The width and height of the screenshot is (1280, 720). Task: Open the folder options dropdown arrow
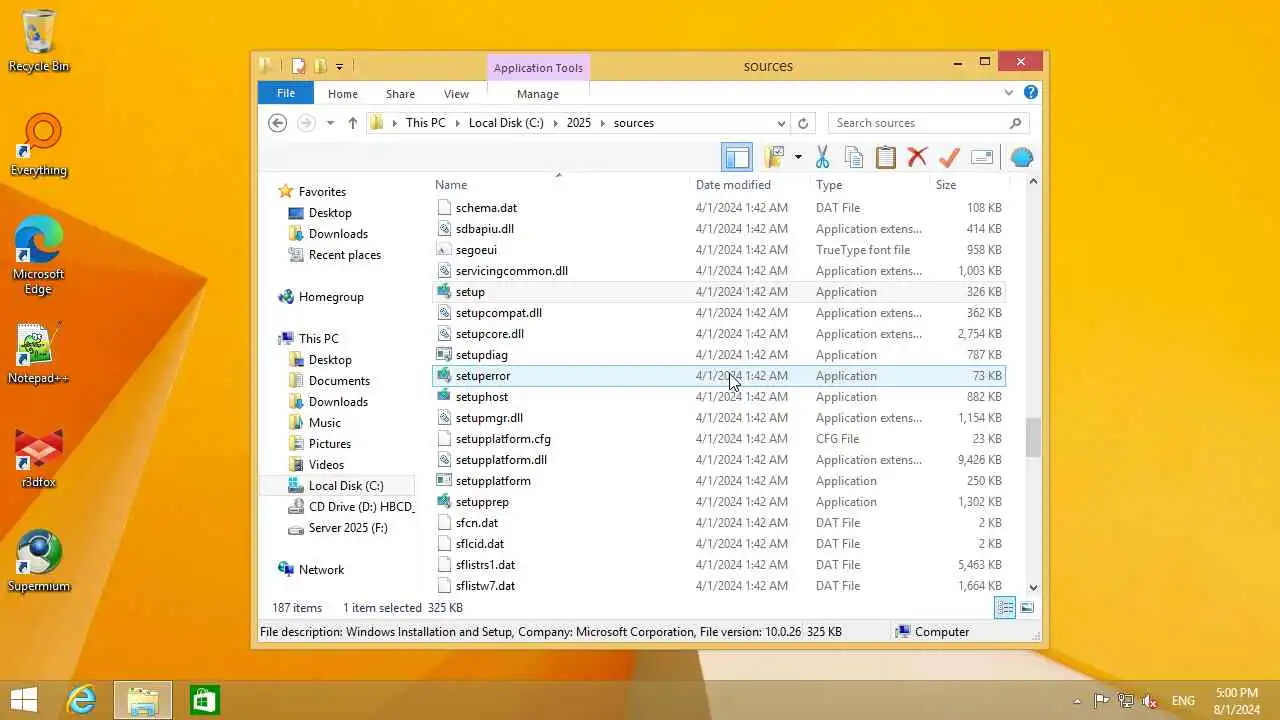click(798, 157)
